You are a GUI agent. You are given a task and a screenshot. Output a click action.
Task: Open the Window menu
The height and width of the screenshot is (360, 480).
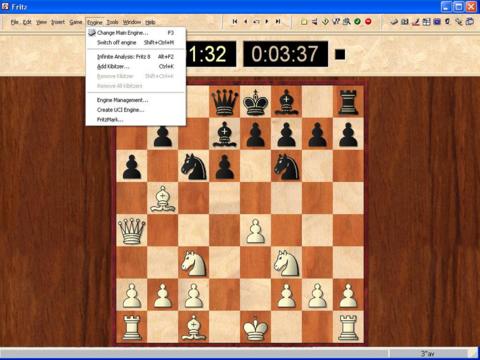132,22
